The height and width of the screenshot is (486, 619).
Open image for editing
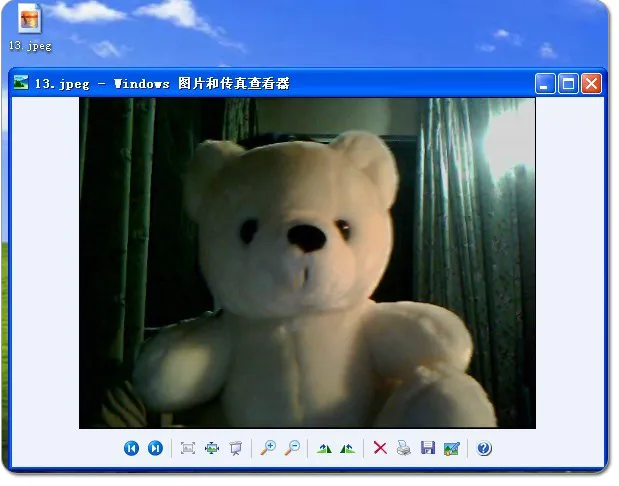452,449
